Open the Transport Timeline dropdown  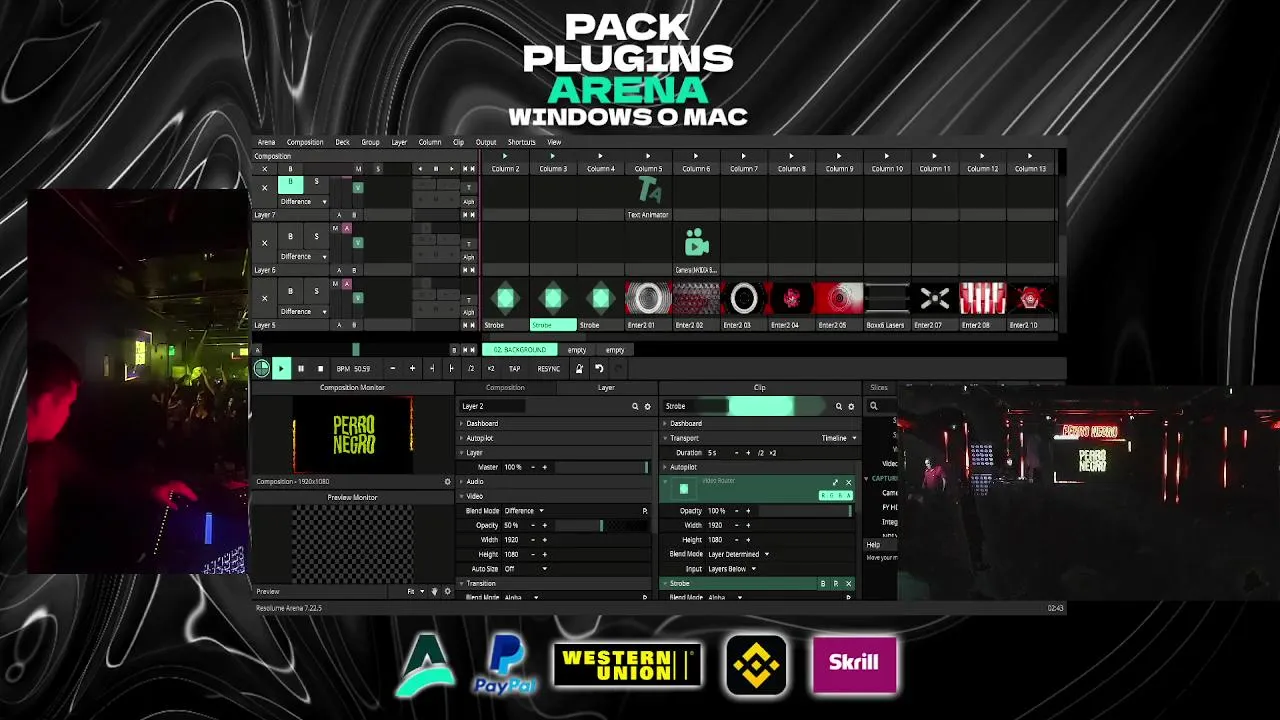pyautogui.click(x=839, y=438)
